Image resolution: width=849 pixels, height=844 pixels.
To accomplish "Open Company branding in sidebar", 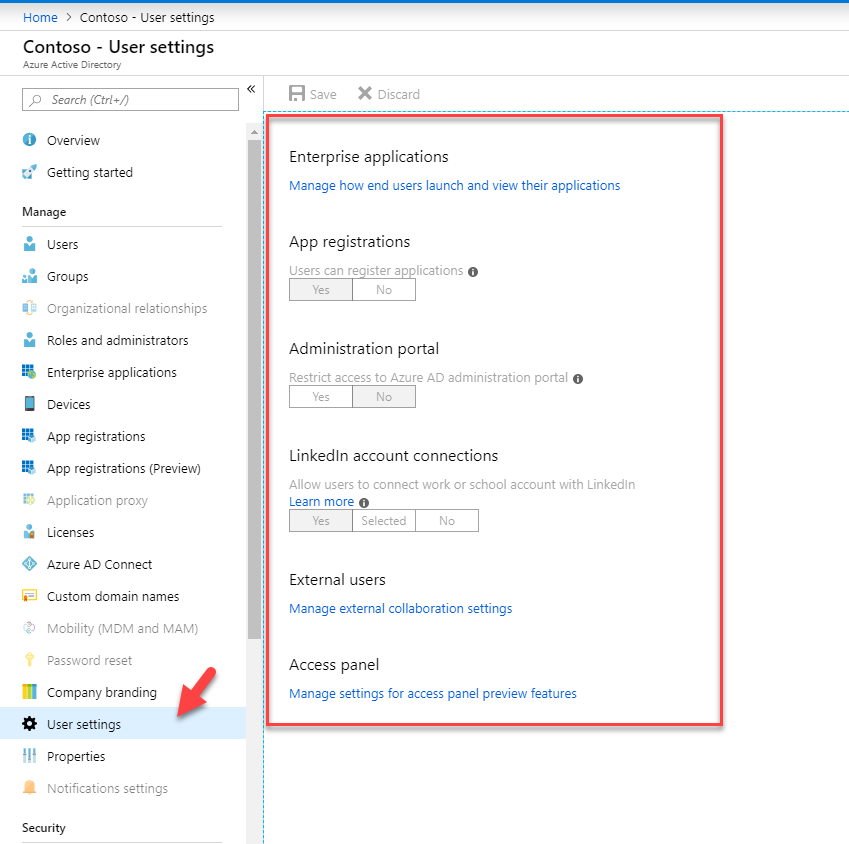I will click(101, 692).
